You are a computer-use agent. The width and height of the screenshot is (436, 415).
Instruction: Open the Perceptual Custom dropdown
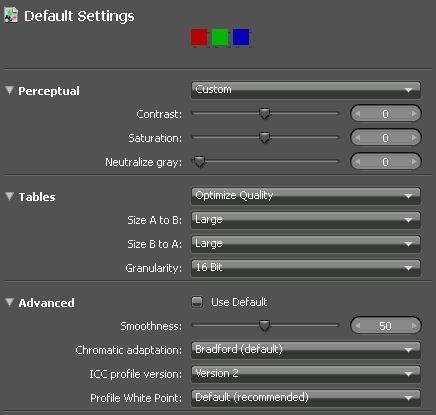point(306,90)
